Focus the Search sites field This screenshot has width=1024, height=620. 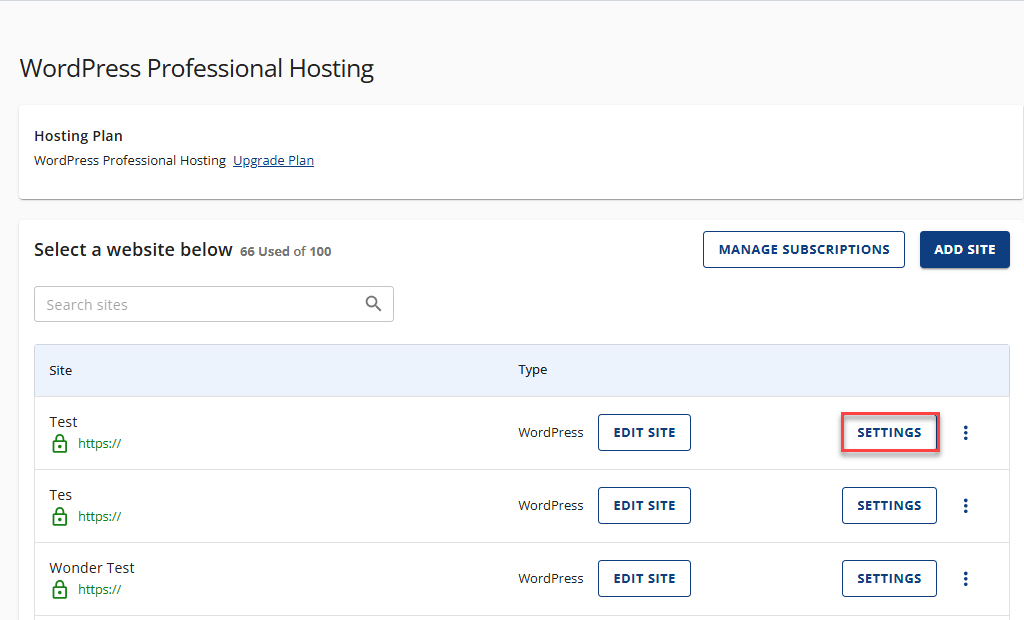click(214, 304)
